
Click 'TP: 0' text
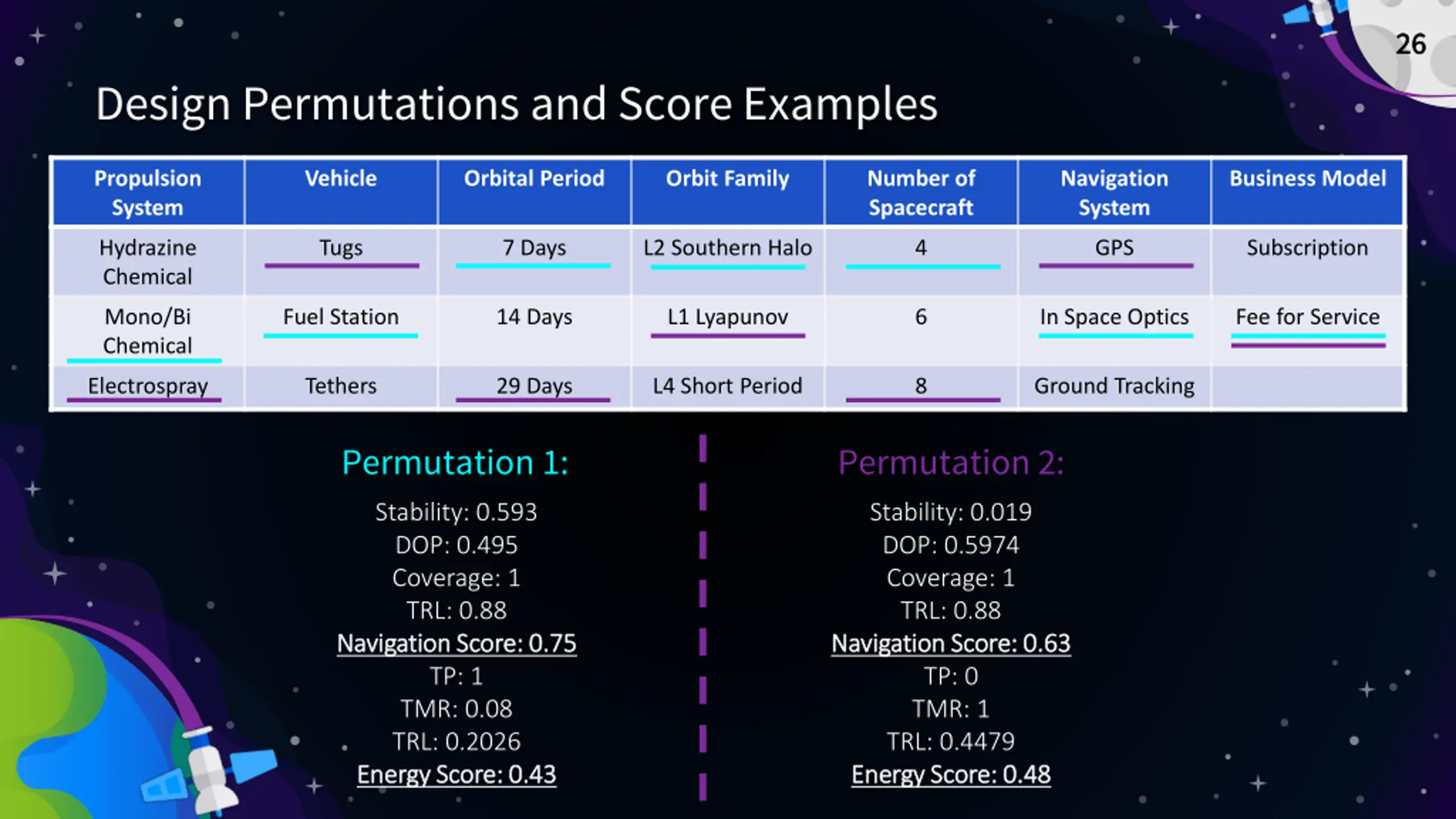(x=951, y=676)
